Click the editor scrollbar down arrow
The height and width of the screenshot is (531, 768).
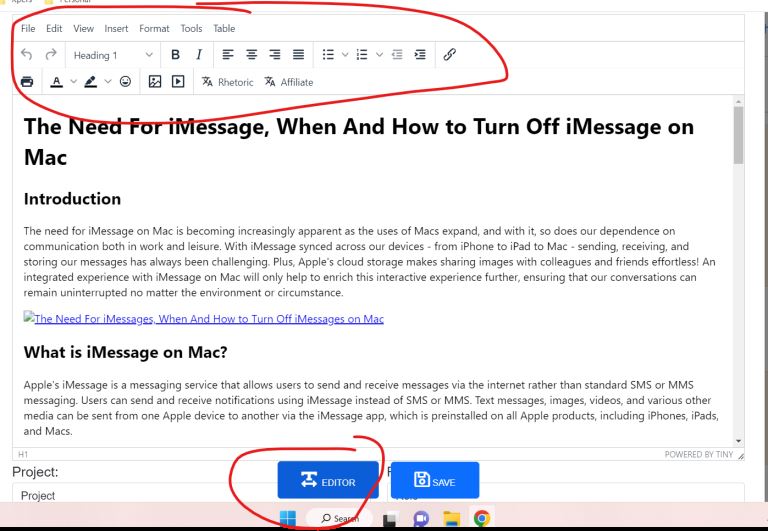coord(738,441)
